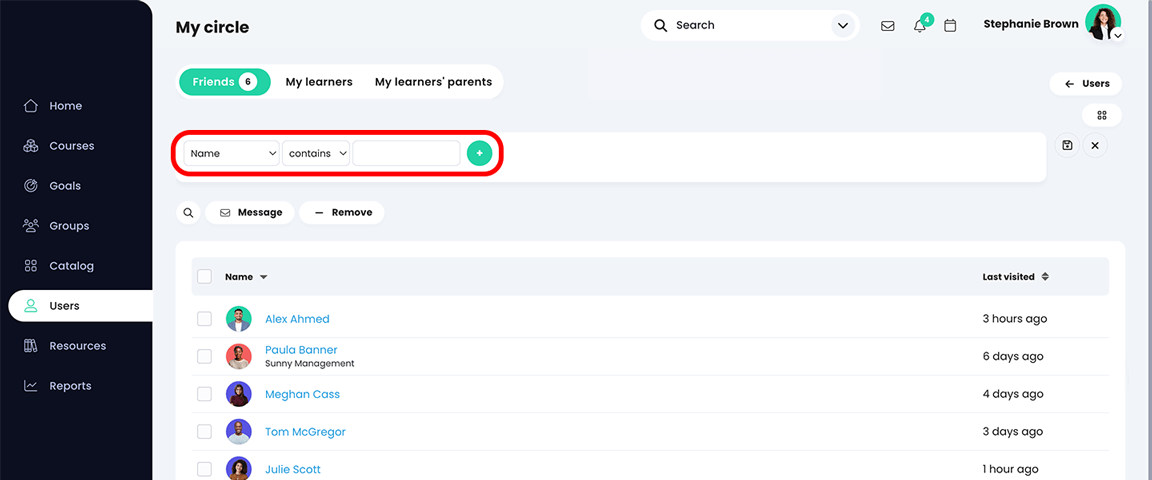Click the Search input field
The width and height of the screenshot is (1152, 480).
(x=749, y=25)
